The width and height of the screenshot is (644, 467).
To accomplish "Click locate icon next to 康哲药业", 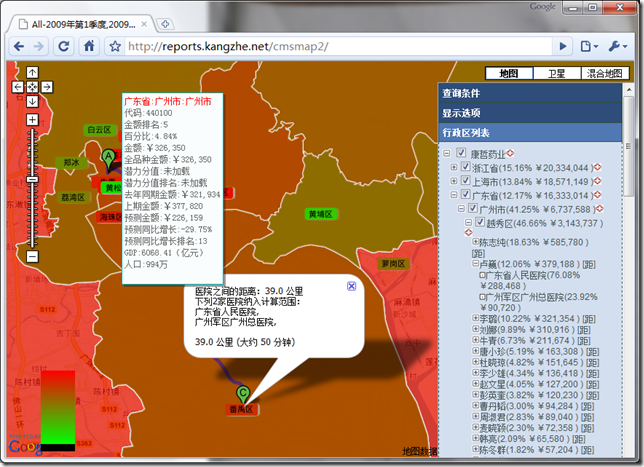I will (510, 153).
